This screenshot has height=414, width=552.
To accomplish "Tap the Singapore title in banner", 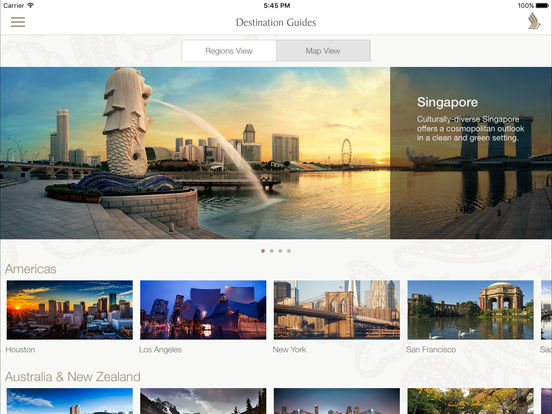I will (447, 102).
